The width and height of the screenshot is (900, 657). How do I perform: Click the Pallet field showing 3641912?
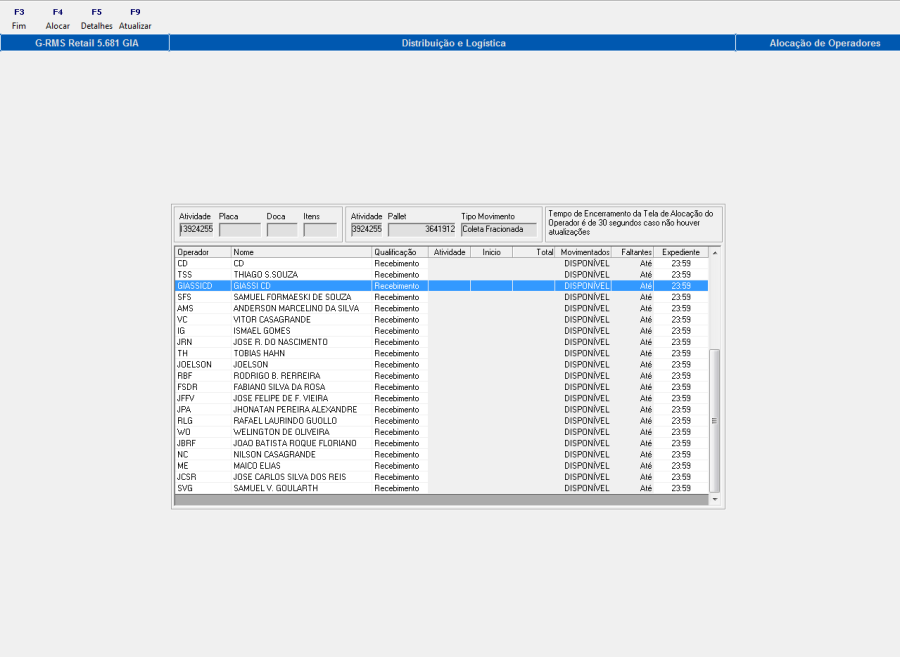(x=422, y=230)
